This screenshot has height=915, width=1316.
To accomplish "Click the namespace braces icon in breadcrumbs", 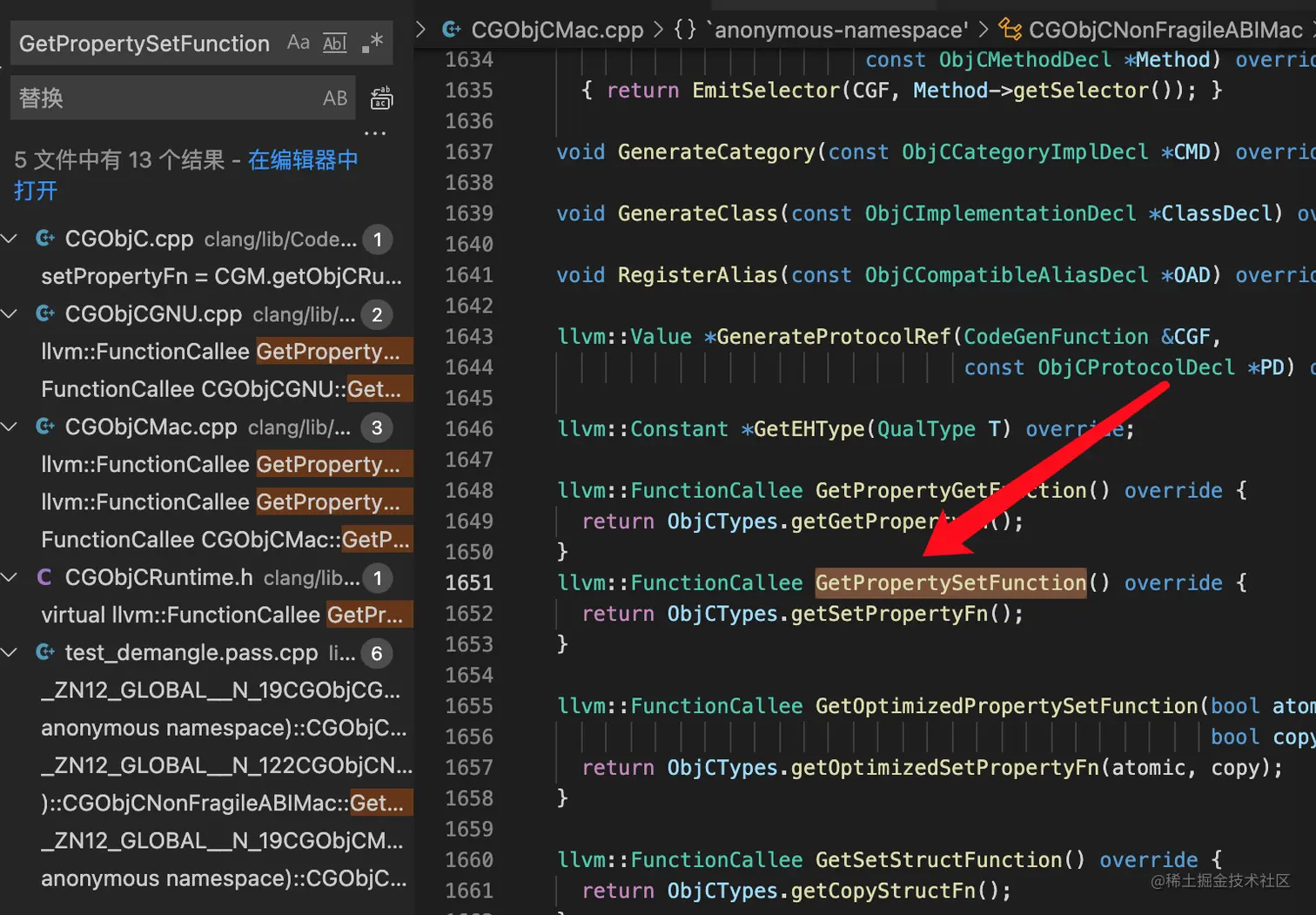I will 686,30.
